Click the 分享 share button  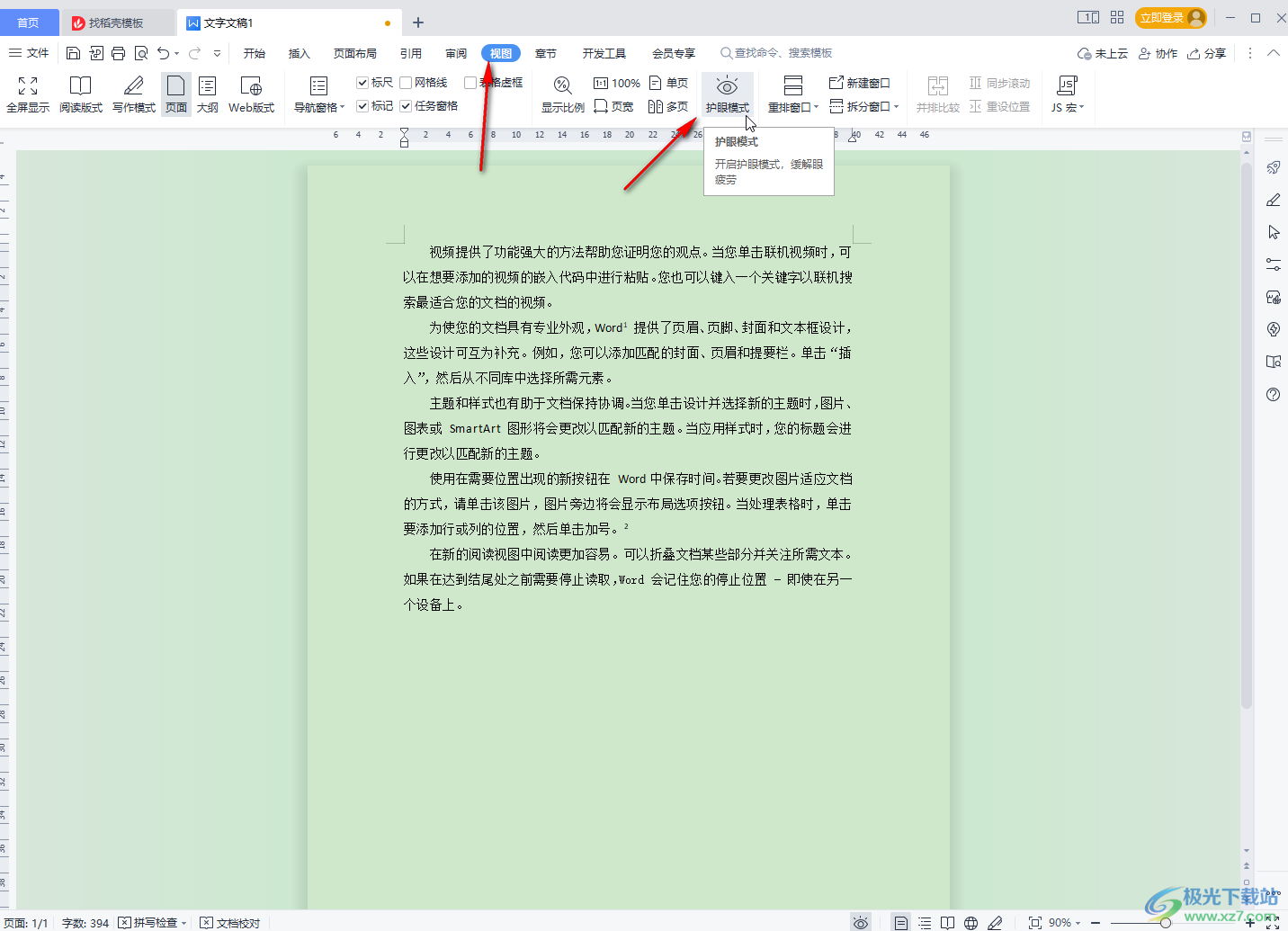tap(1207, 53)
